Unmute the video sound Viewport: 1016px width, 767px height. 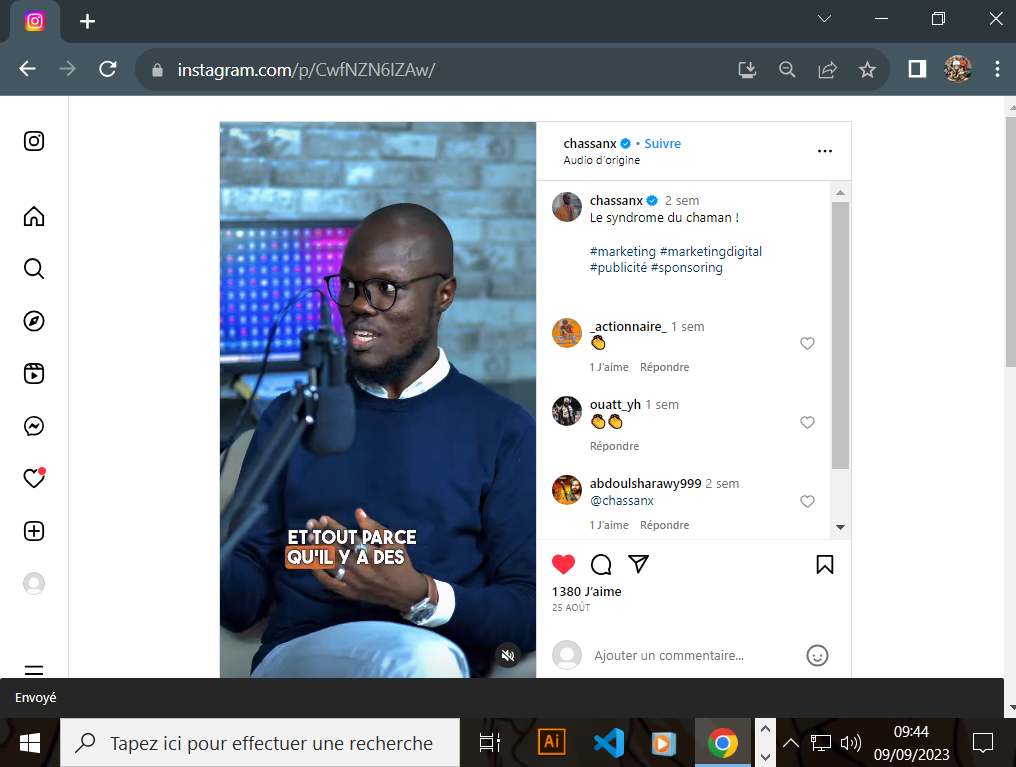point(508,655)
